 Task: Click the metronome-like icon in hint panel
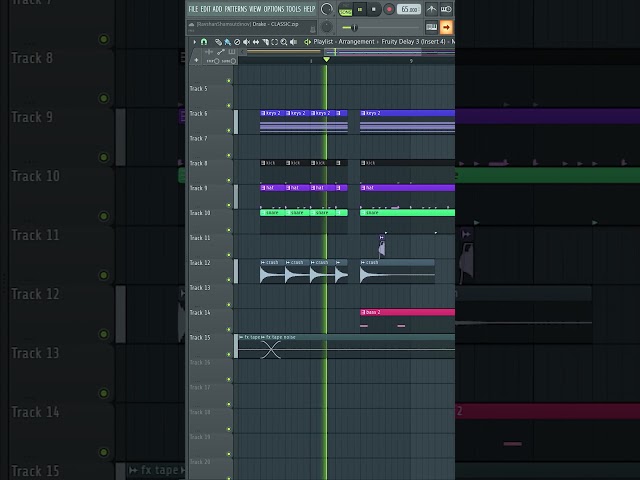point(312,29)
